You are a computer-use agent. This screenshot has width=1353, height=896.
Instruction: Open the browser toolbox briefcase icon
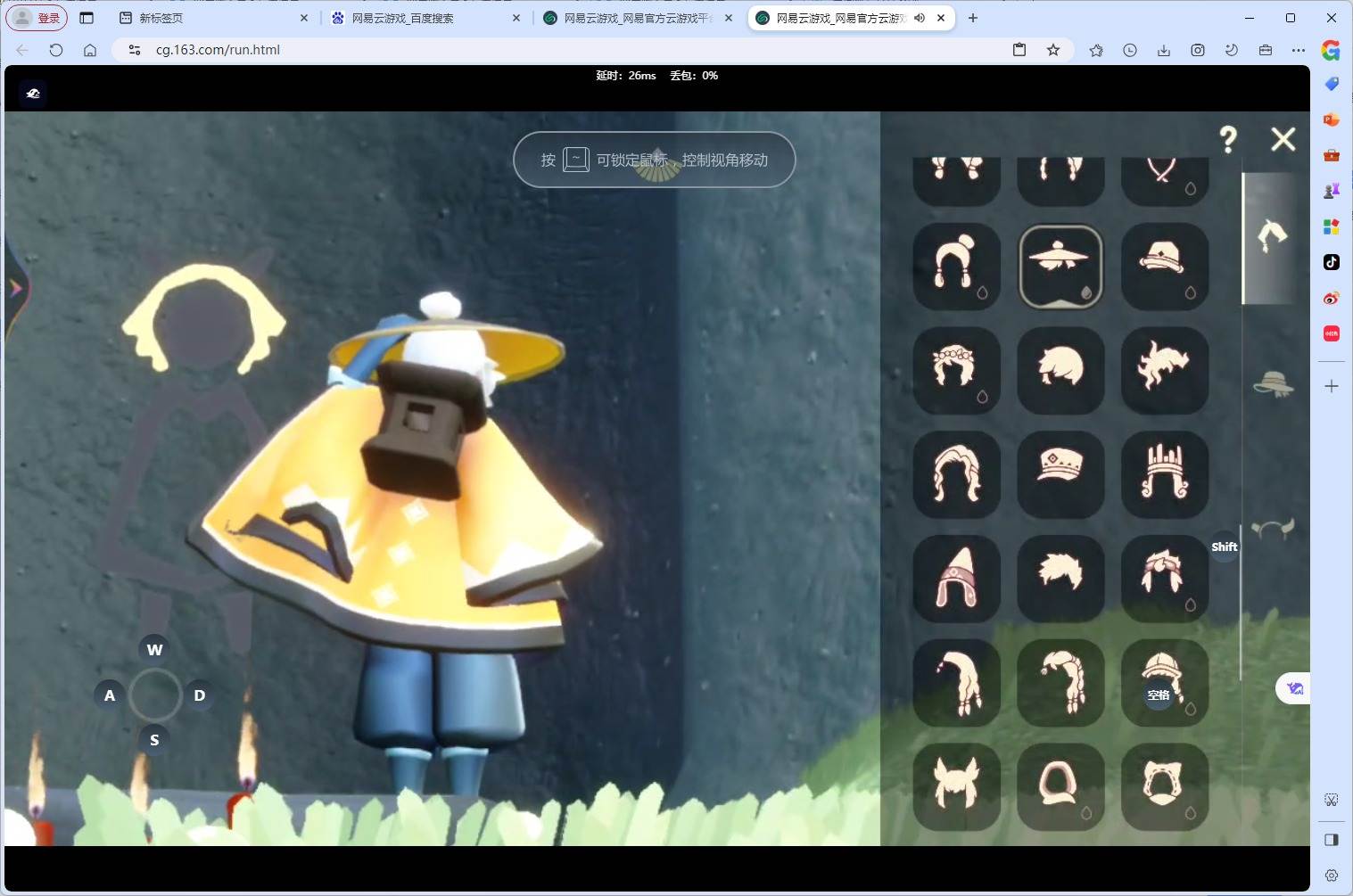tap(1266, 50)
